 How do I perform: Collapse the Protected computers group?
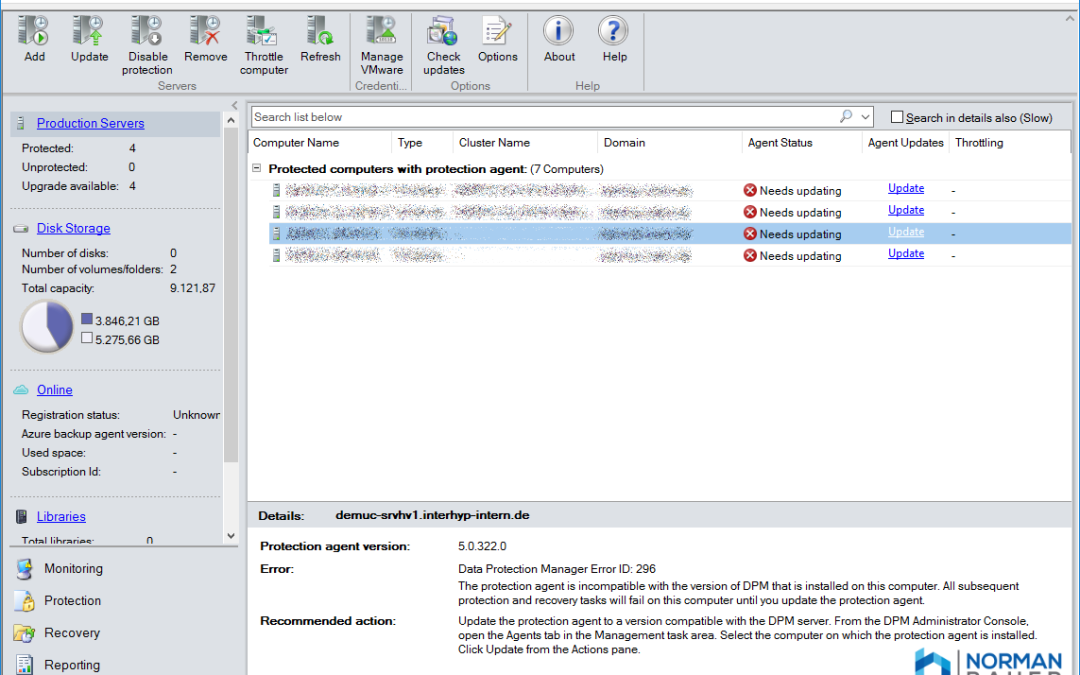[x=257, y=168]
